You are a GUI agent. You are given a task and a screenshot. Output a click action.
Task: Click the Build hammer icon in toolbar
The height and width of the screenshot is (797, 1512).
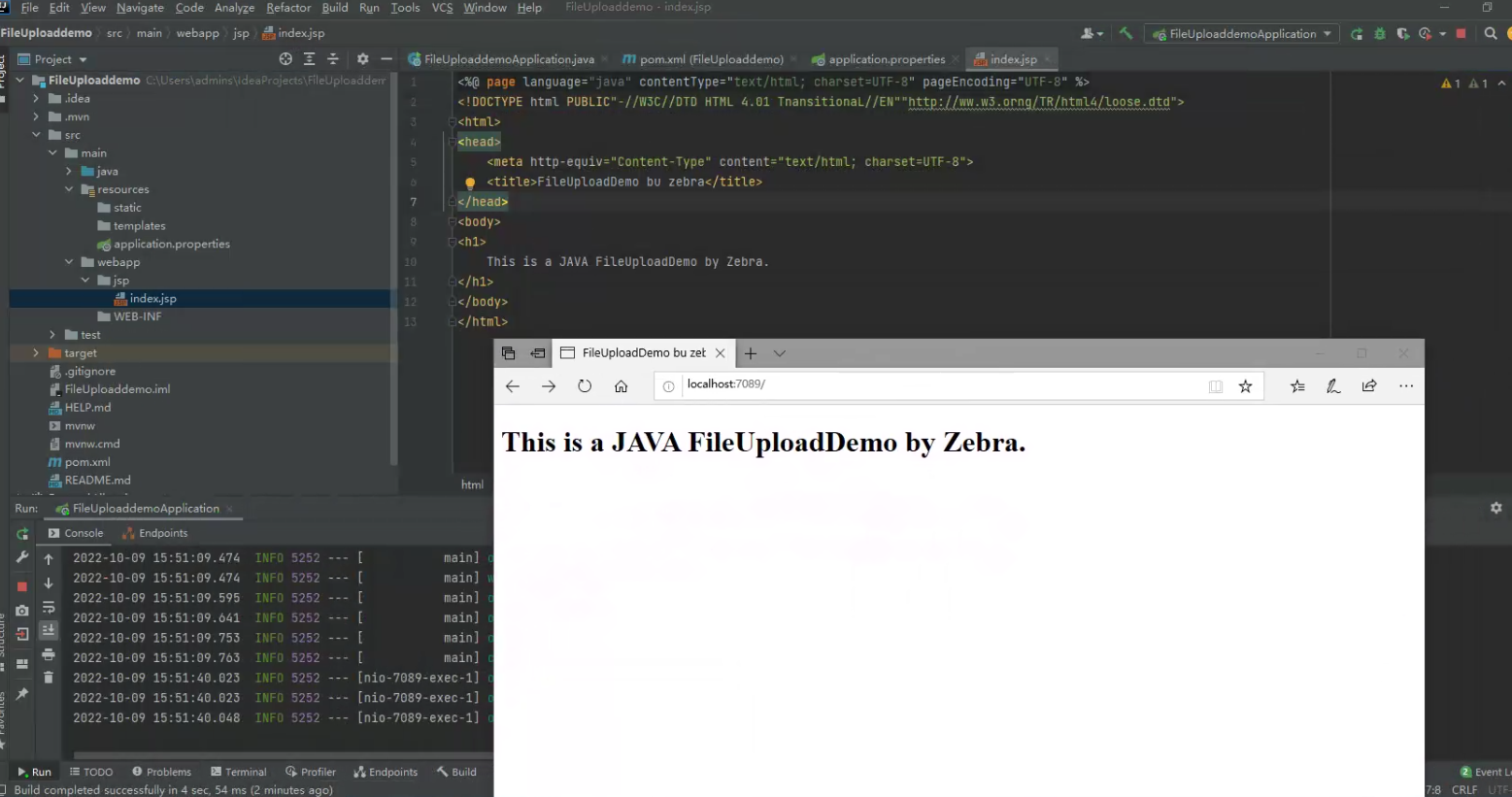1126,33
